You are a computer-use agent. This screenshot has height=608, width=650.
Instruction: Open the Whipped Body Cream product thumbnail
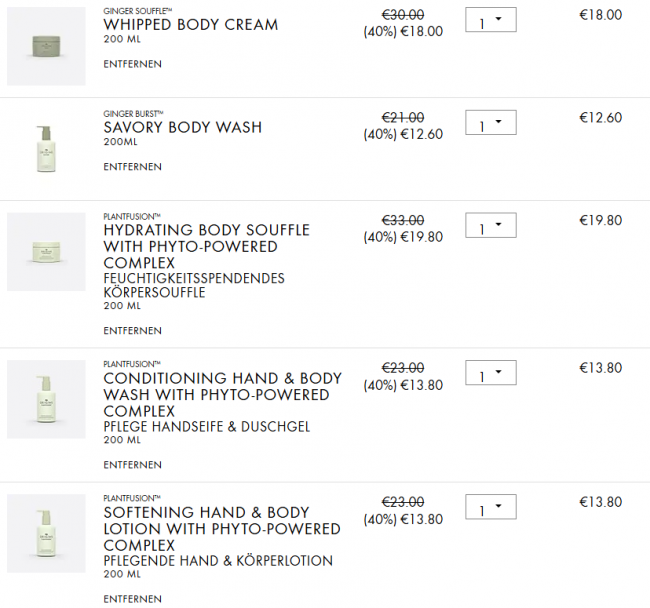(46, 46)
